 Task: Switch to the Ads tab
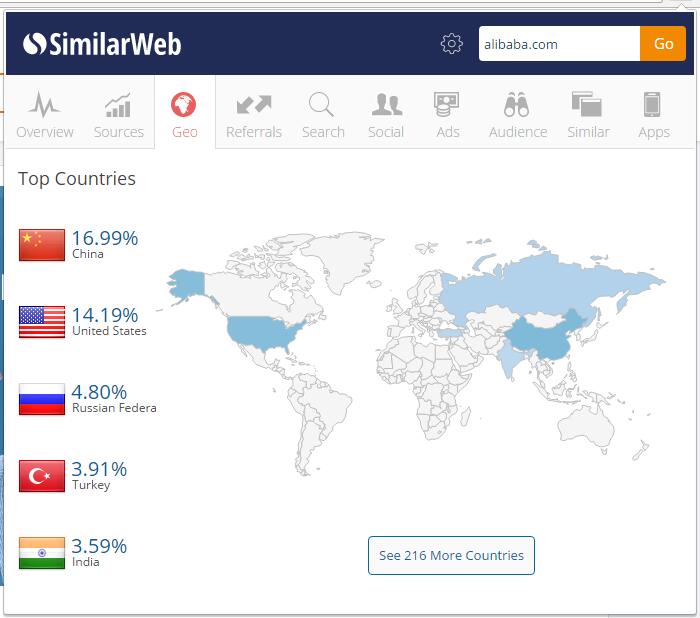447,114
